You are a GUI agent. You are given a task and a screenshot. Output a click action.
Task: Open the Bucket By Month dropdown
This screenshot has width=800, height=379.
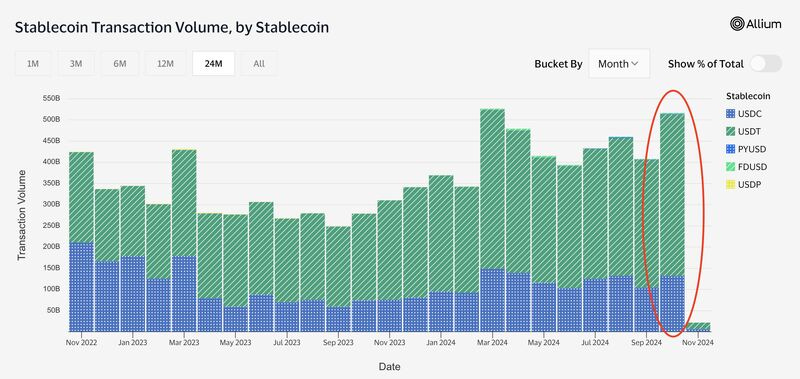(x=619, y=64)
